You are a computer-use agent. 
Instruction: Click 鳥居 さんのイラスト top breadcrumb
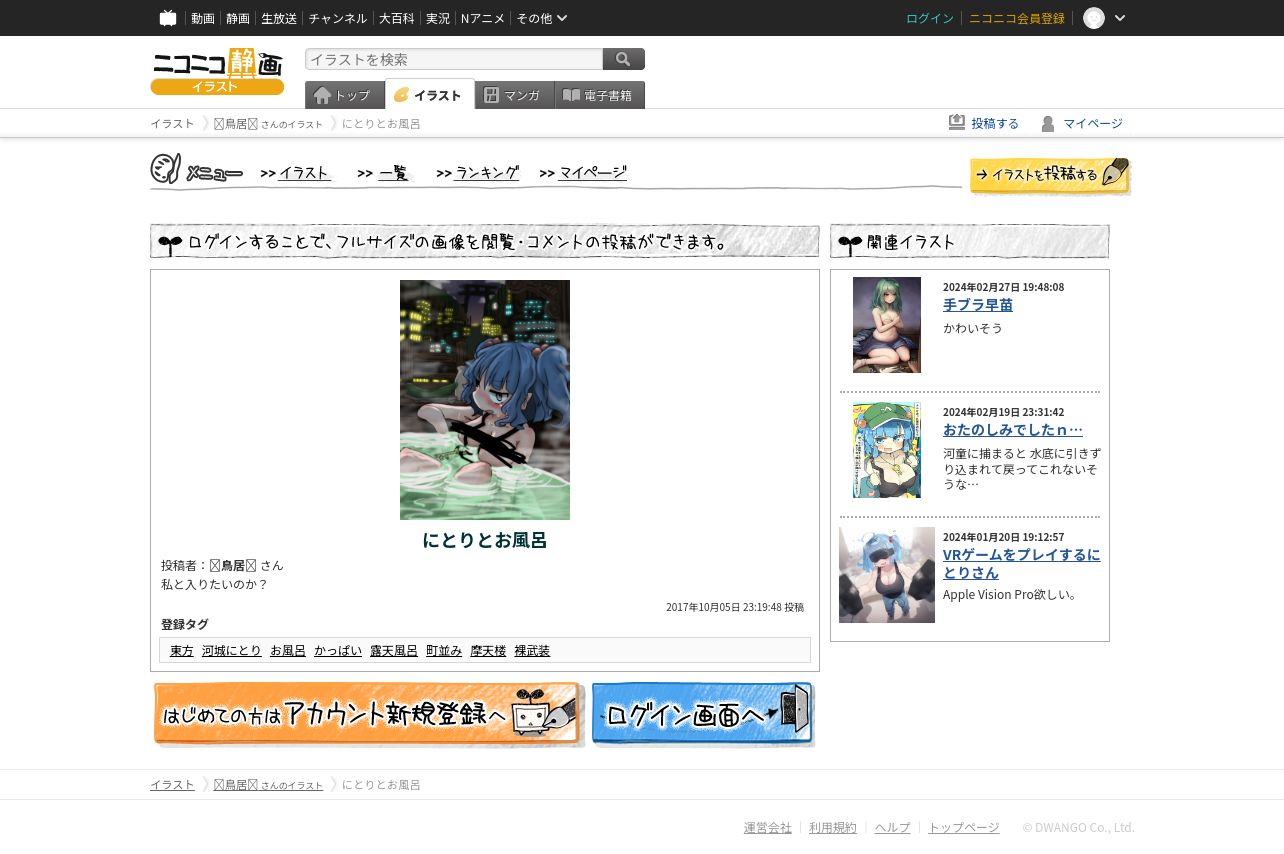pyautogui.click(x=268, y=124)
